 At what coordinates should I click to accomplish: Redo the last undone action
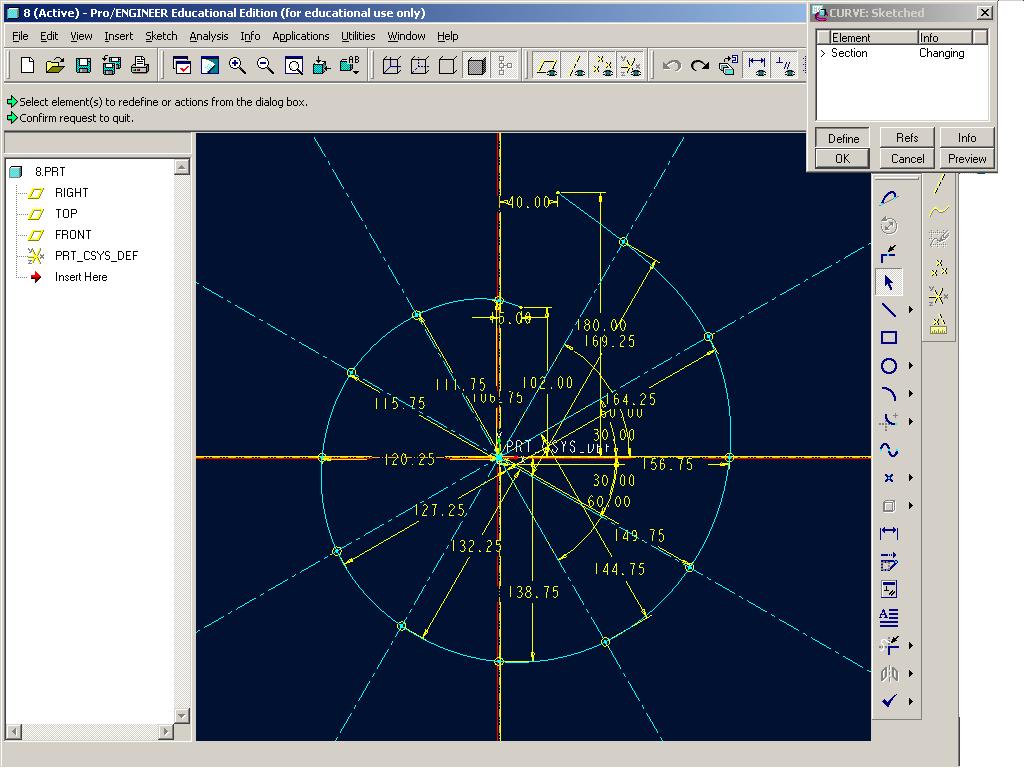pyautogui.click(x=700, y=65)
